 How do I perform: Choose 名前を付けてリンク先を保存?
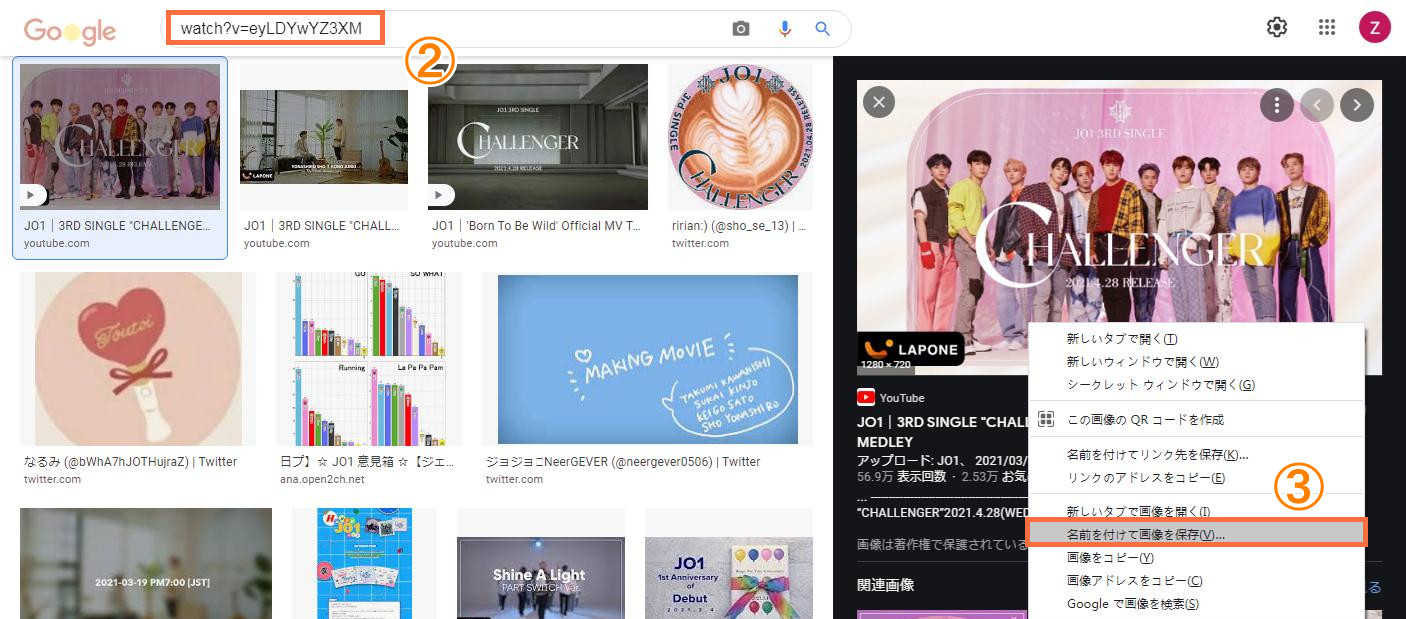[1195, 455]
